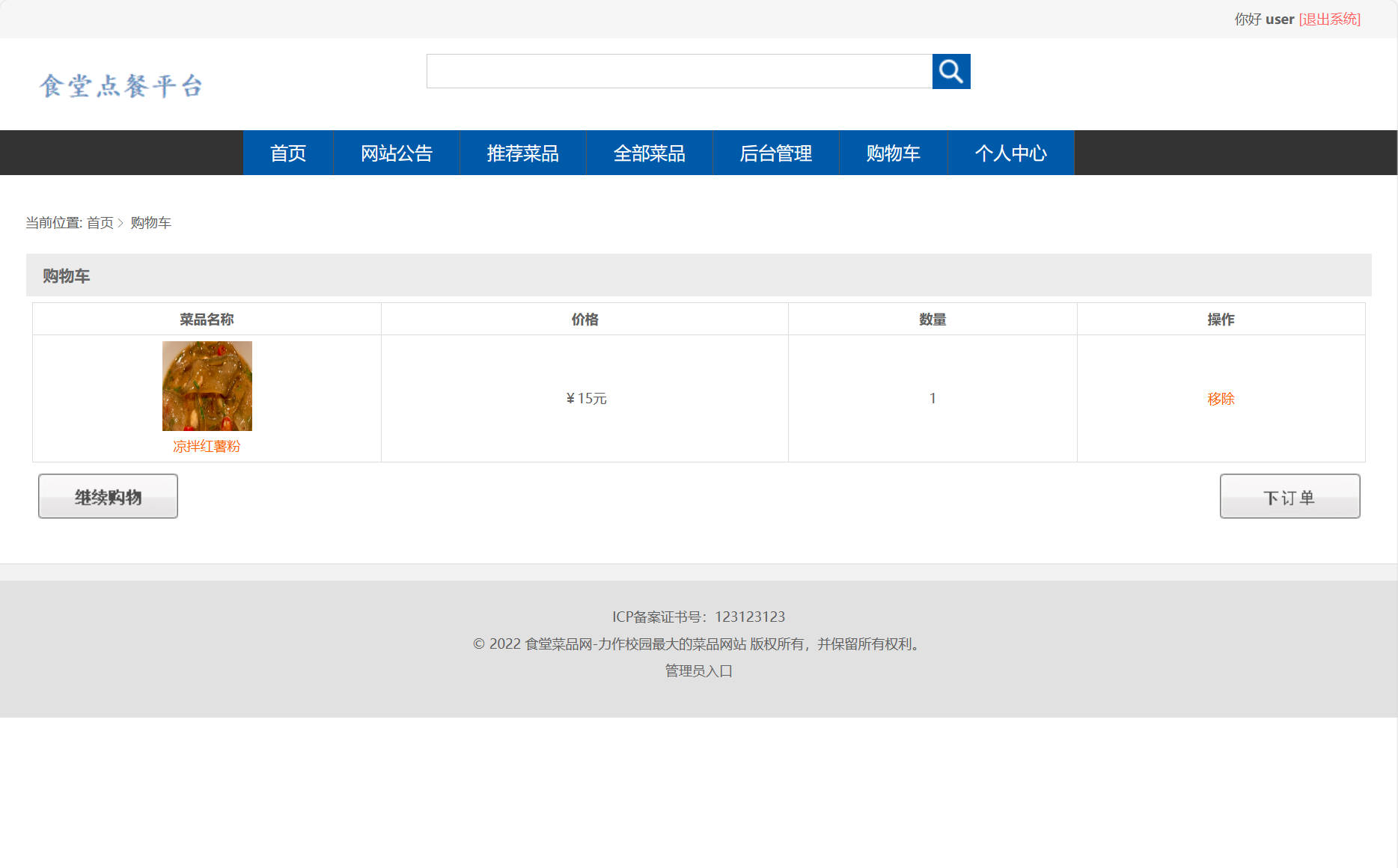
Task: Click the 菜品名称 column header
Action: (x=207, y=320)
